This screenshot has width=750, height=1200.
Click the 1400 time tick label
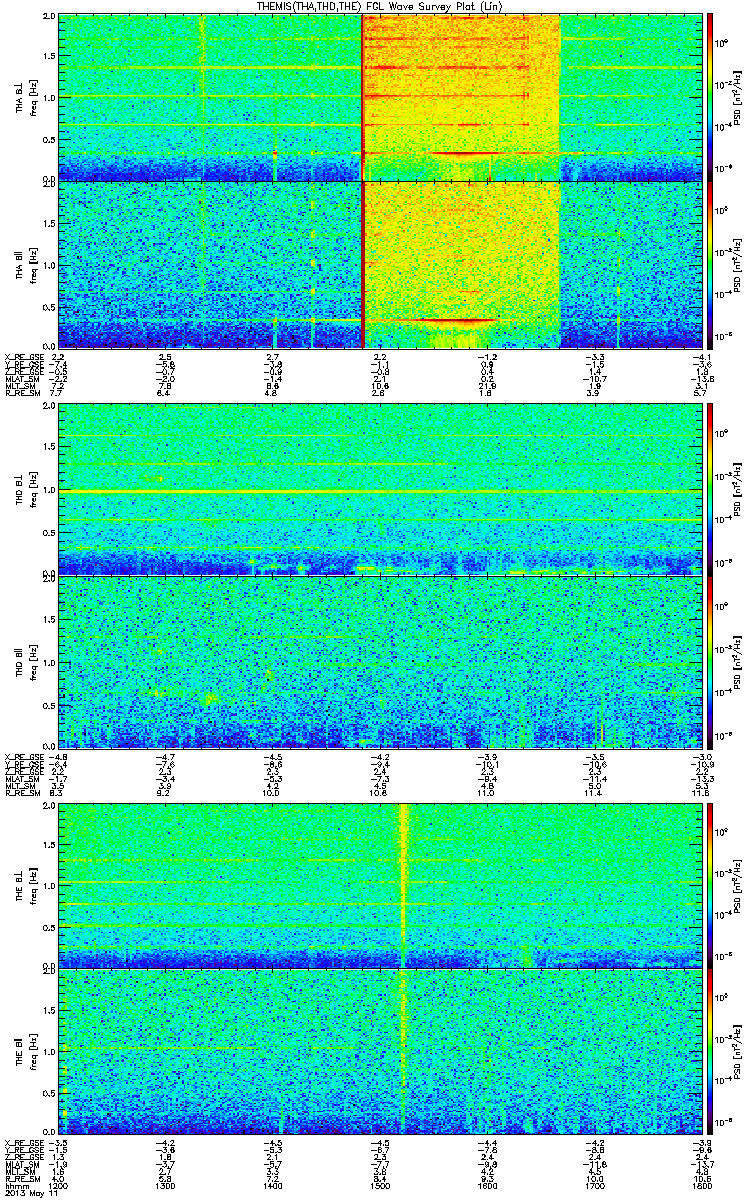[272, 1184]
